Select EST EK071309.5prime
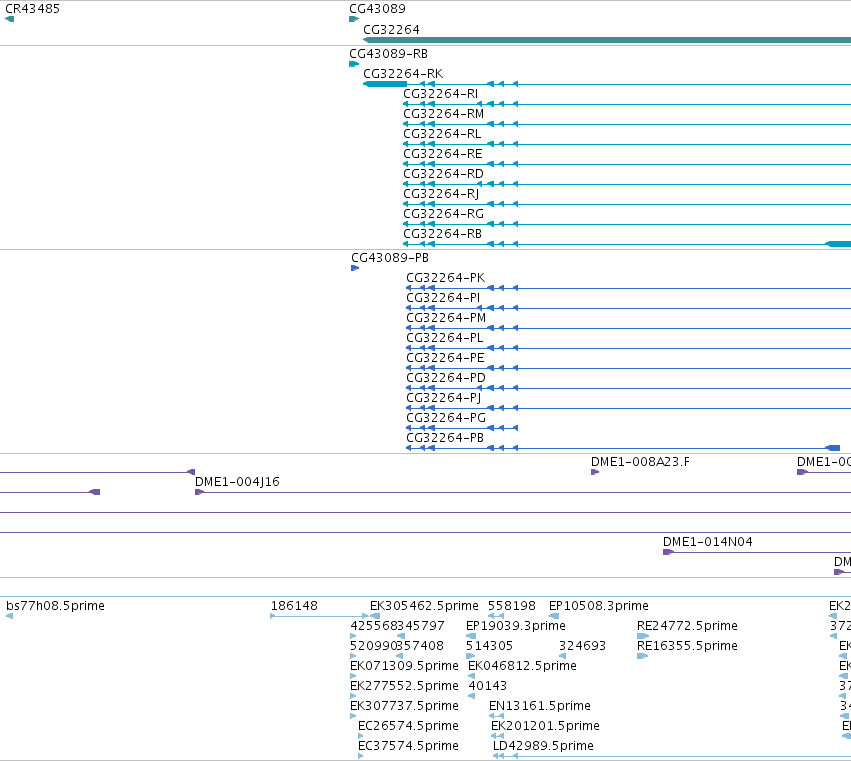Screen dimensions: 851x761 pos(404,666)
